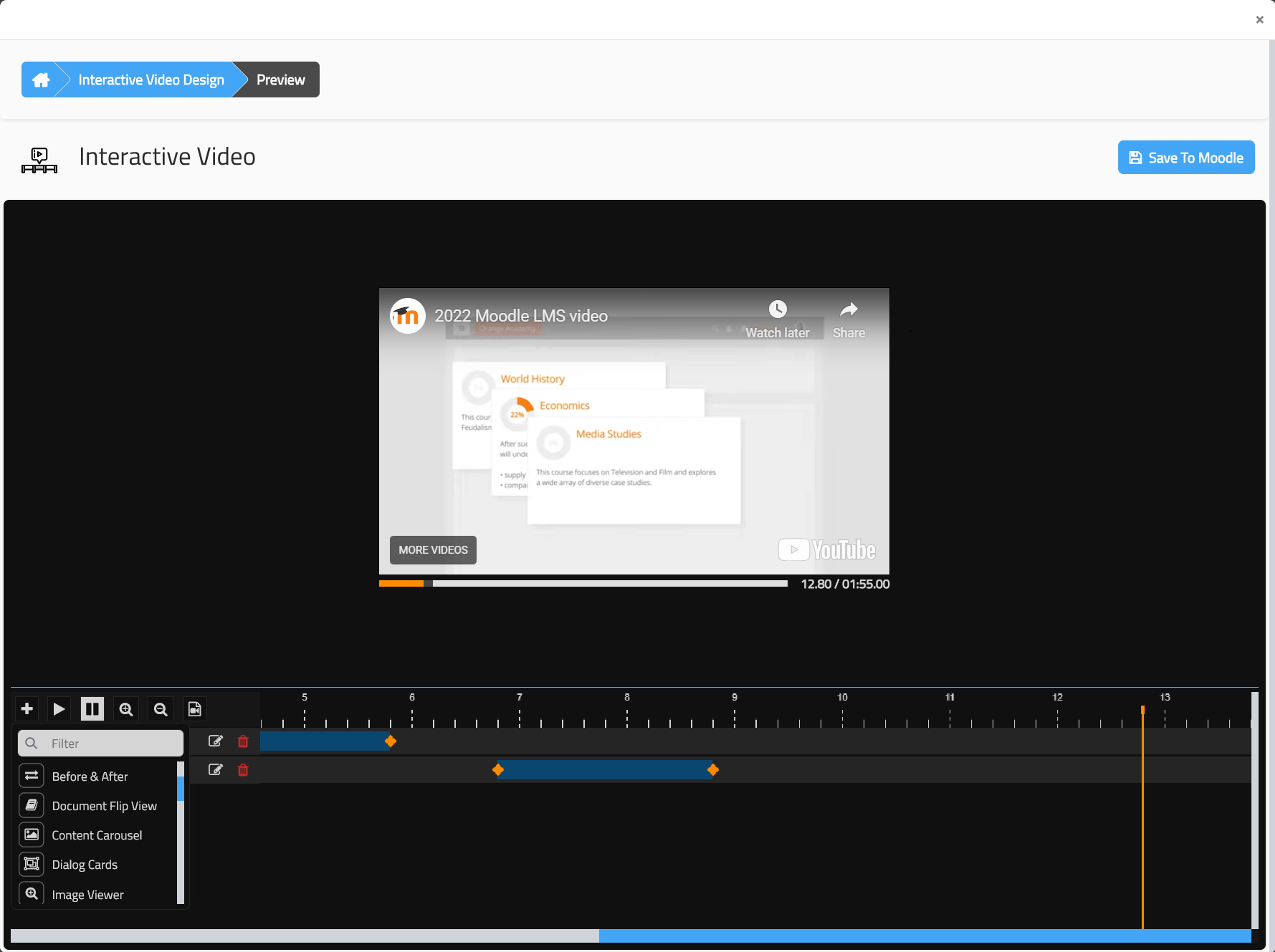
Task: Toggle pause on video playback
Action: point(92,708)
